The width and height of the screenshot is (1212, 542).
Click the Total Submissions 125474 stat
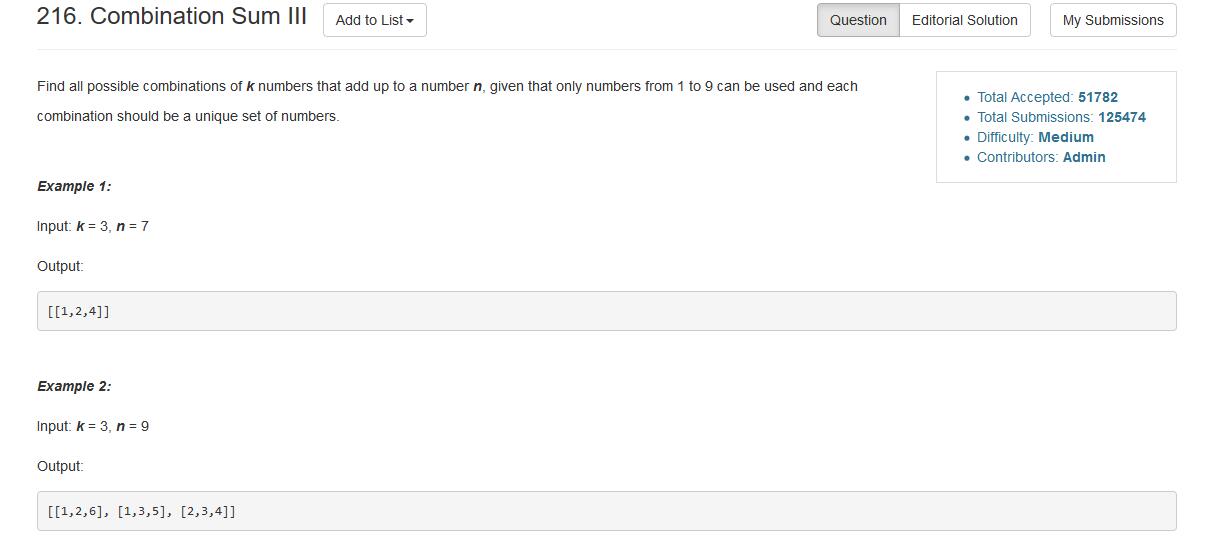point(1061,117)
